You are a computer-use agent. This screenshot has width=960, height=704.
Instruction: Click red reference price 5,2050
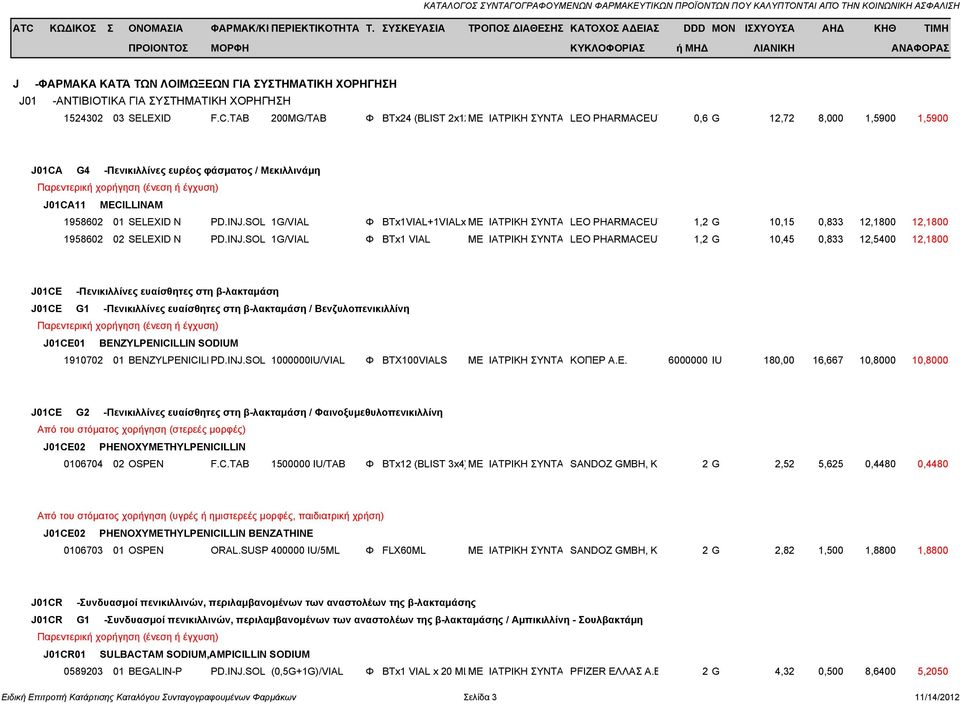pyautogui.click(x=932, y=672)
